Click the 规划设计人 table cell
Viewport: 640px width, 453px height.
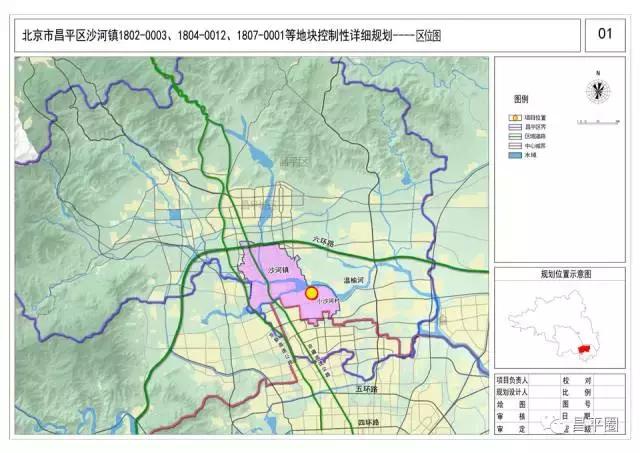pyautogui.click(x=512, y=392)
